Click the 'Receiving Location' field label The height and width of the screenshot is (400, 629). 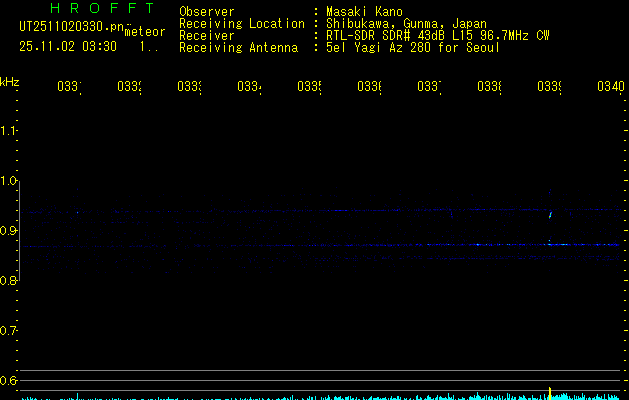241,24
